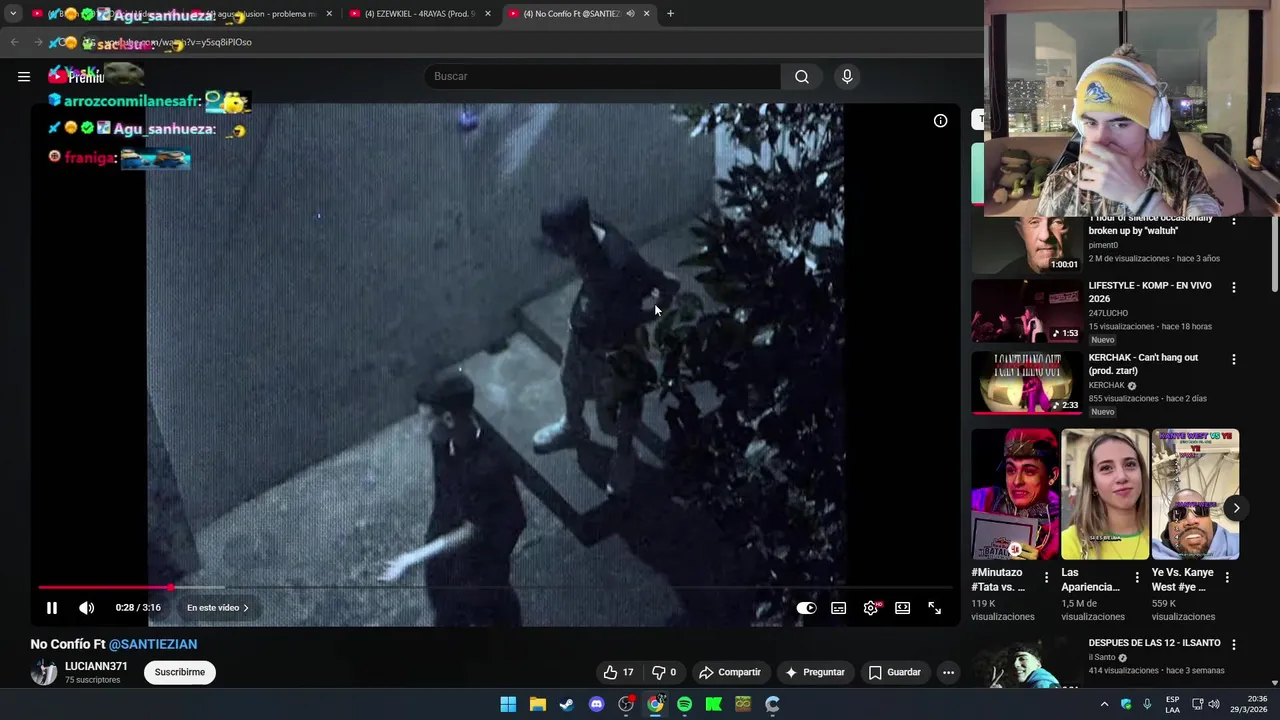Image resolution: width=1280 pixels, height=720 pixels.
Task: Open the Windows Start menu
Action: click(x=508, y=704)
